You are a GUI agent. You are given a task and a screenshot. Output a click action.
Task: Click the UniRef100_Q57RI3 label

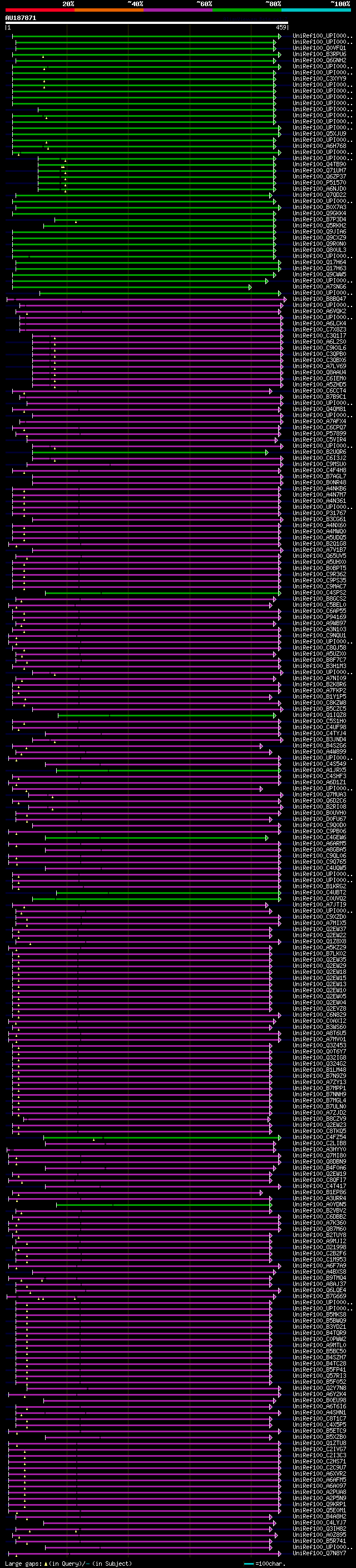click(319, 1376)
